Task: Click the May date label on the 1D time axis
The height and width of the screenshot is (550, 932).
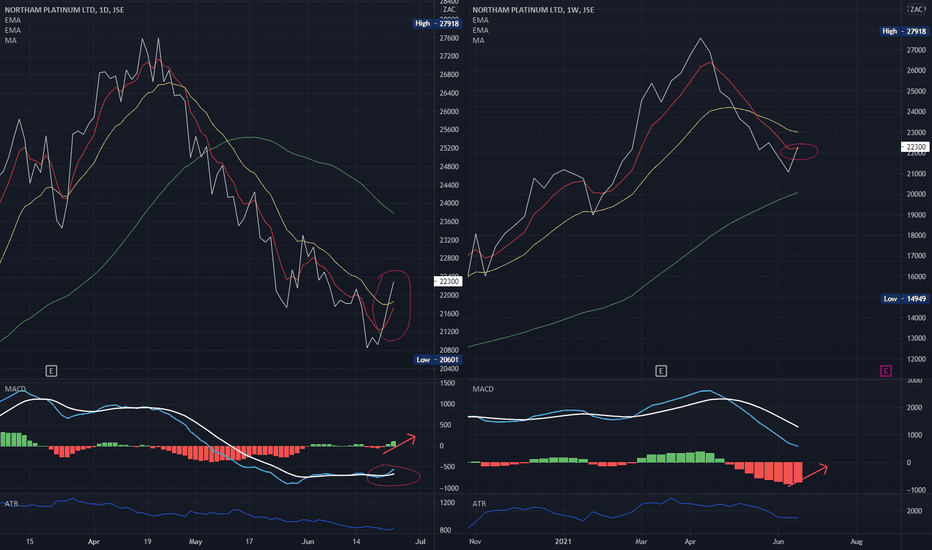Action: tap(196, 542)
